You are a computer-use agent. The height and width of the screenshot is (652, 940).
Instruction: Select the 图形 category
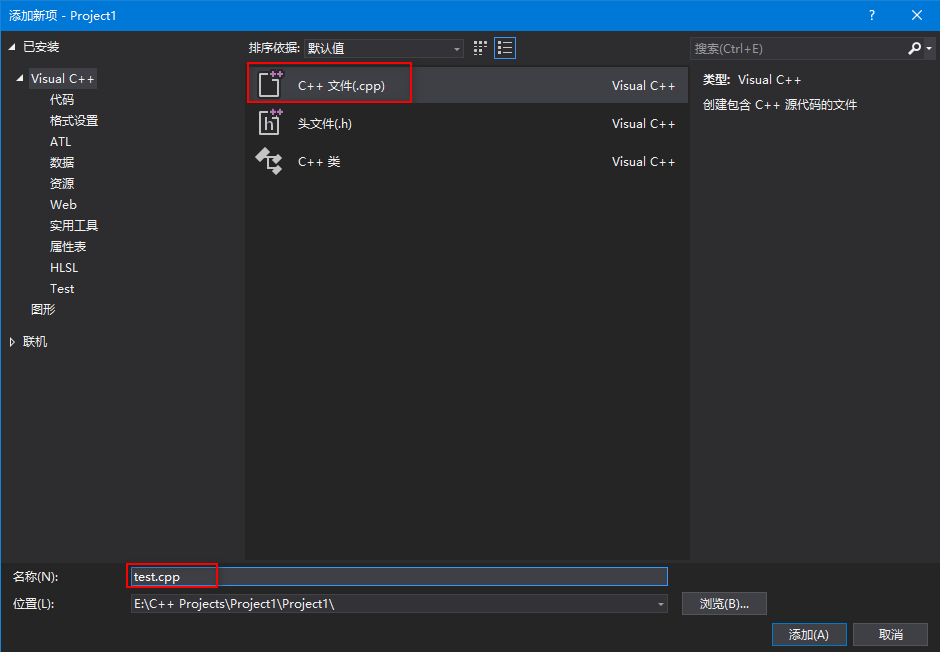click(43, 309)
